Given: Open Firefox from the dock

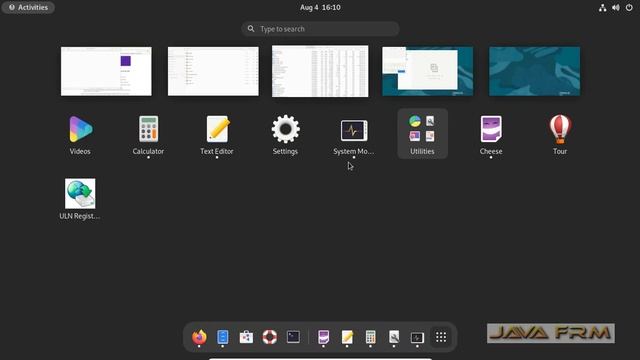Looking at the screenshot, I should tap(199, 337).
